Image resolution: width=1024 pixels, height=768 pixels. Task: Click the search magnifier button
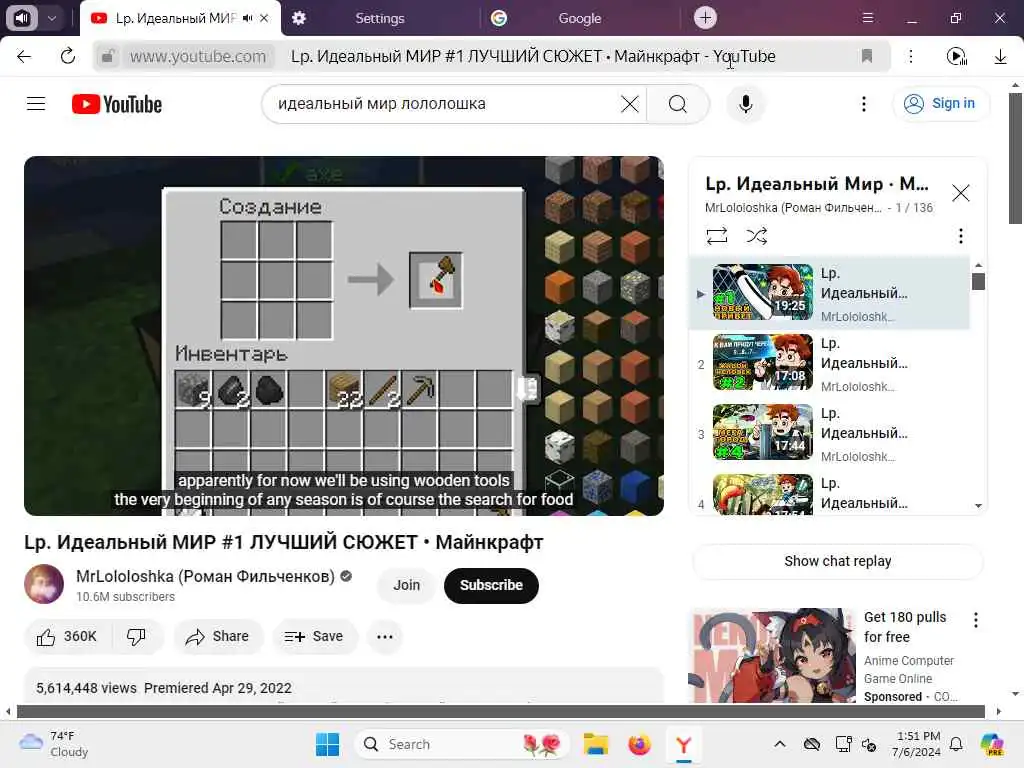click(678, 104)
